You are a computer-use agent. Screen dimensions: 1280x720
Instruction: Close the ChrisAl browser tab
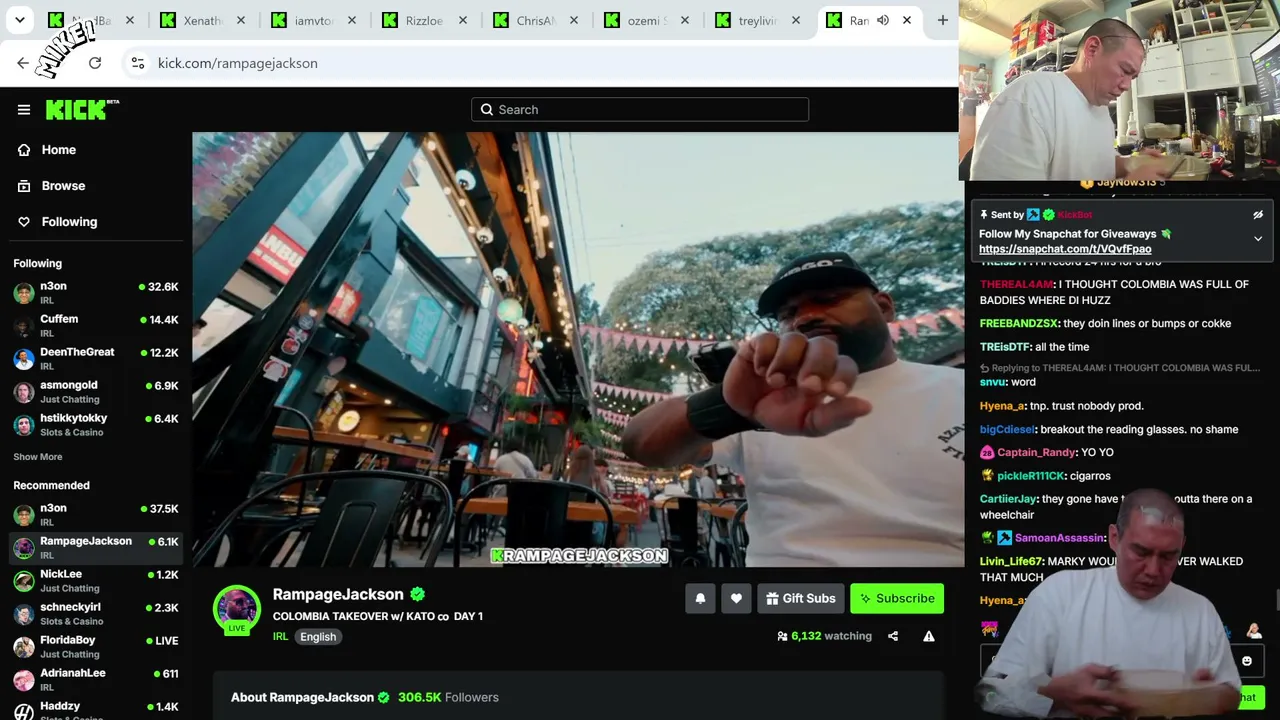coord(574,20)
